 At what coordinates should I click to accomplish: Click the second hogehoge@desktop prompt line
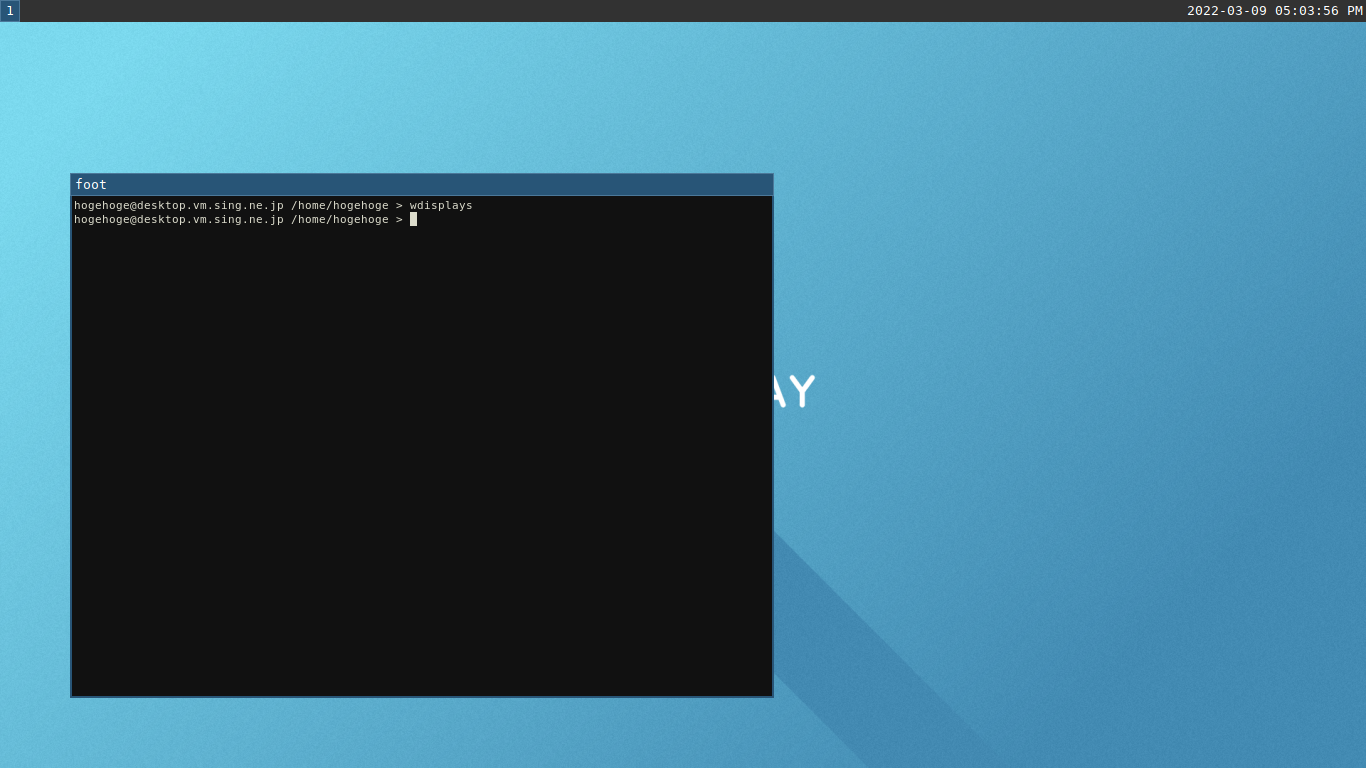click(x=245, y=220)
